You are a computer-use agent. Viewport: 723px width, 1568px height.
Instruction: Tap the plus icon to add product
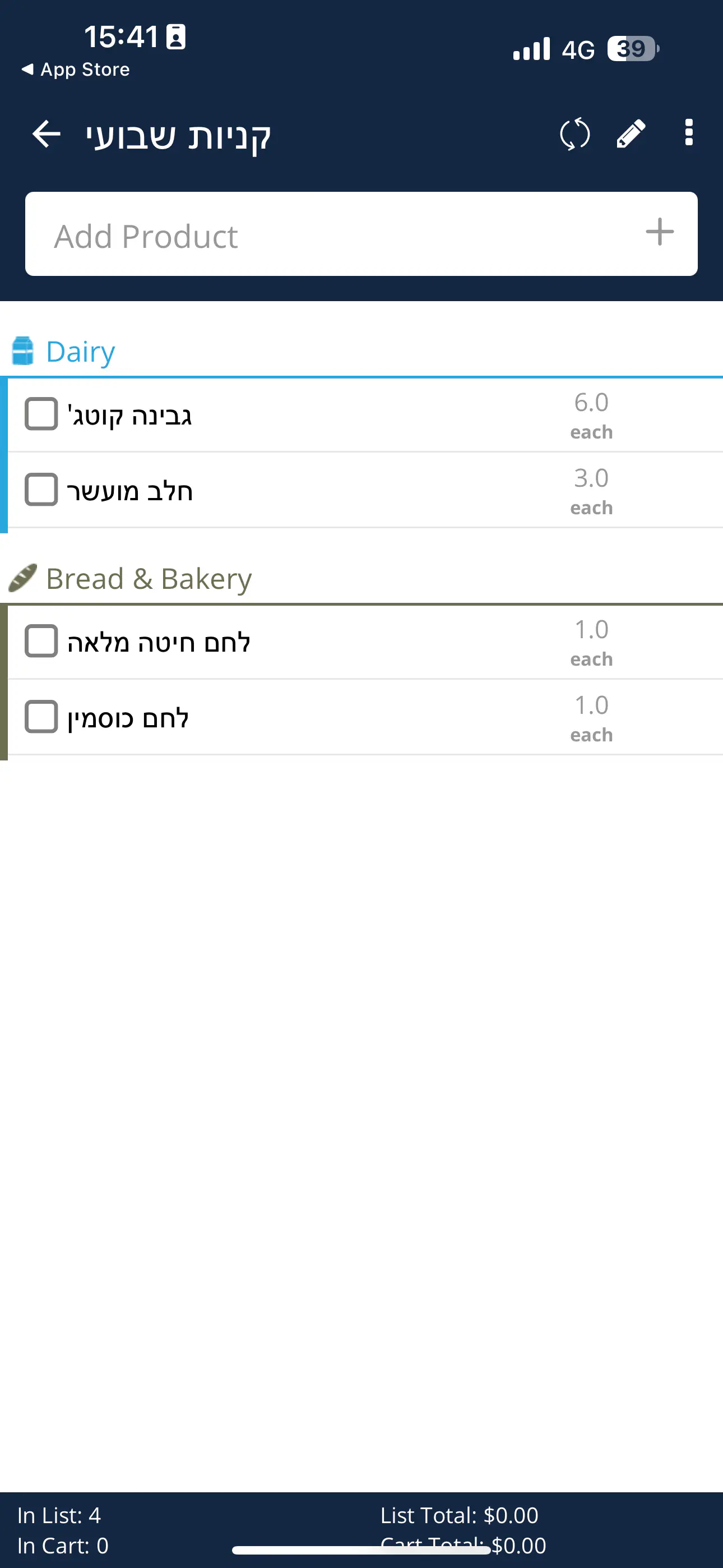pos(659,232)
